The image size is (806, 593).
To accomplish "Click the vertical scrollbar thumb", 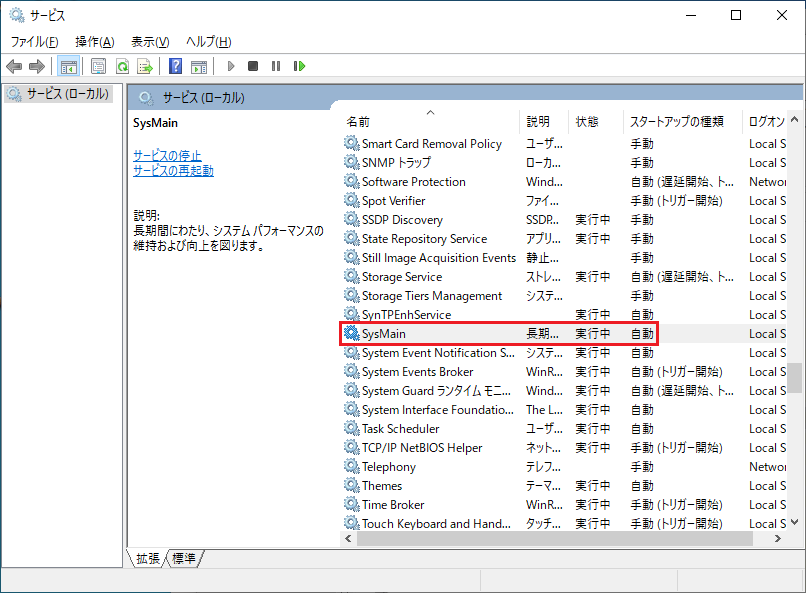I will click(795, 378).
